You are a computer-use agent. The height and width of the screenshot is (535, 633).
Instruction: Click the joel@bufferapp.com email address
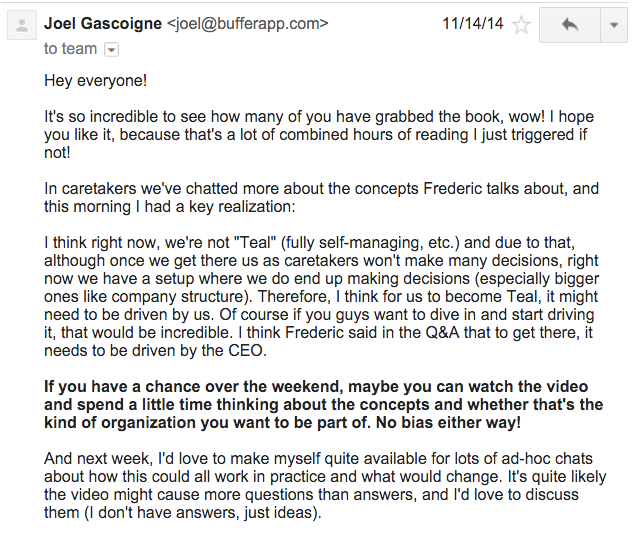click(x=248, y=24)
